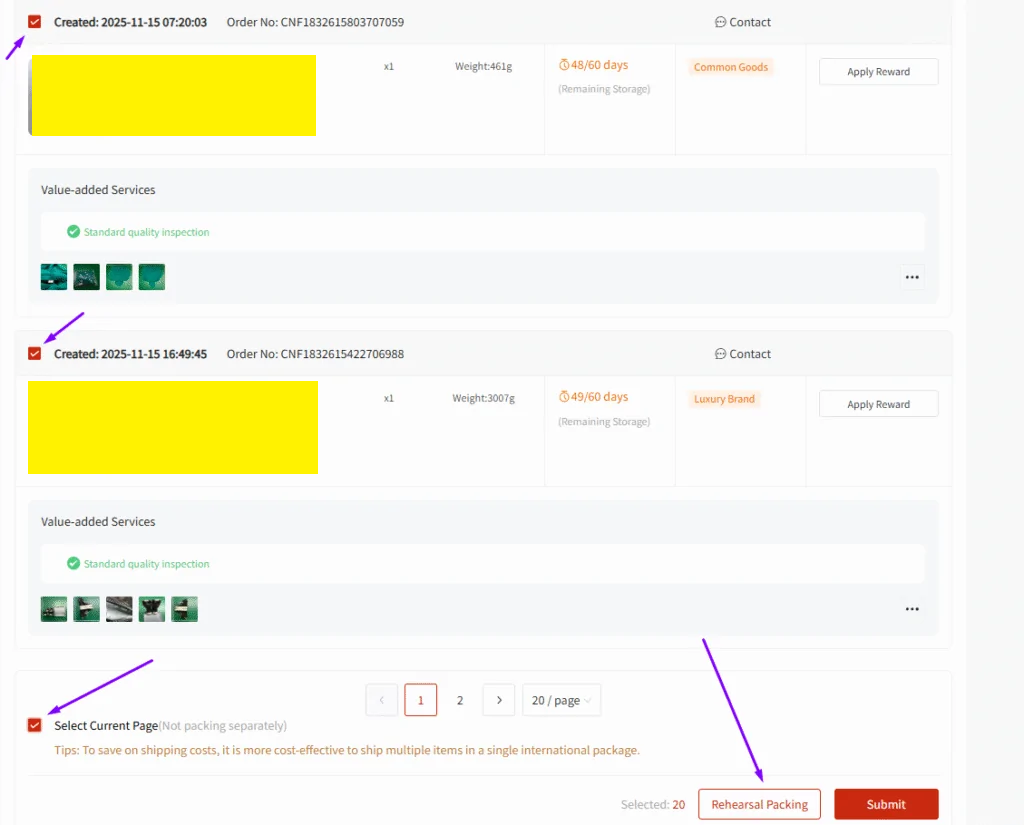Open the ellipsis menu under the first order's services
This screenshot has height=825, width=1024.
point(911,277)
